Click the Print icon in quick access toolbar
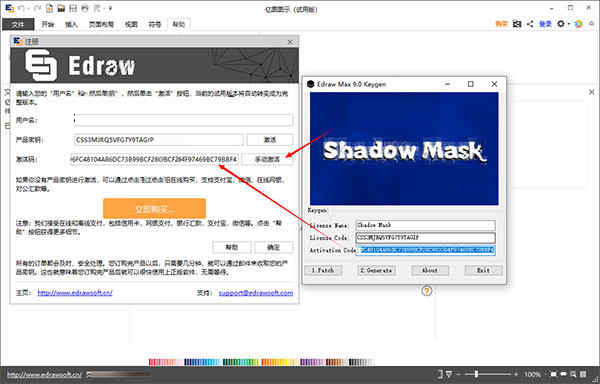The height and width of the screenshot is (384, 600). 85,8
